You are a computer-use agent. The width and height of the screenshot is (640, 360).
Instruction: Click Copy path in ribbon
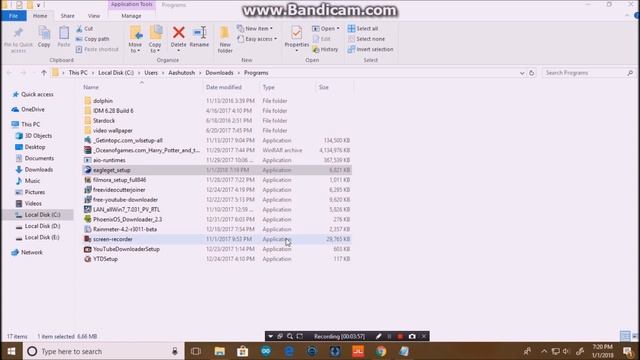[x=93, y=39]
